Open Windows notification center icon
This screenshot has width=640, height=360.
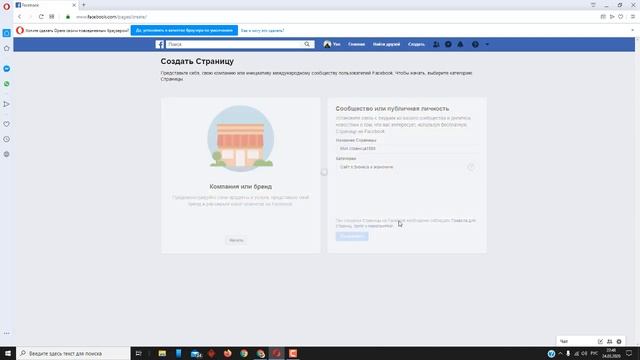pos(629,353)
